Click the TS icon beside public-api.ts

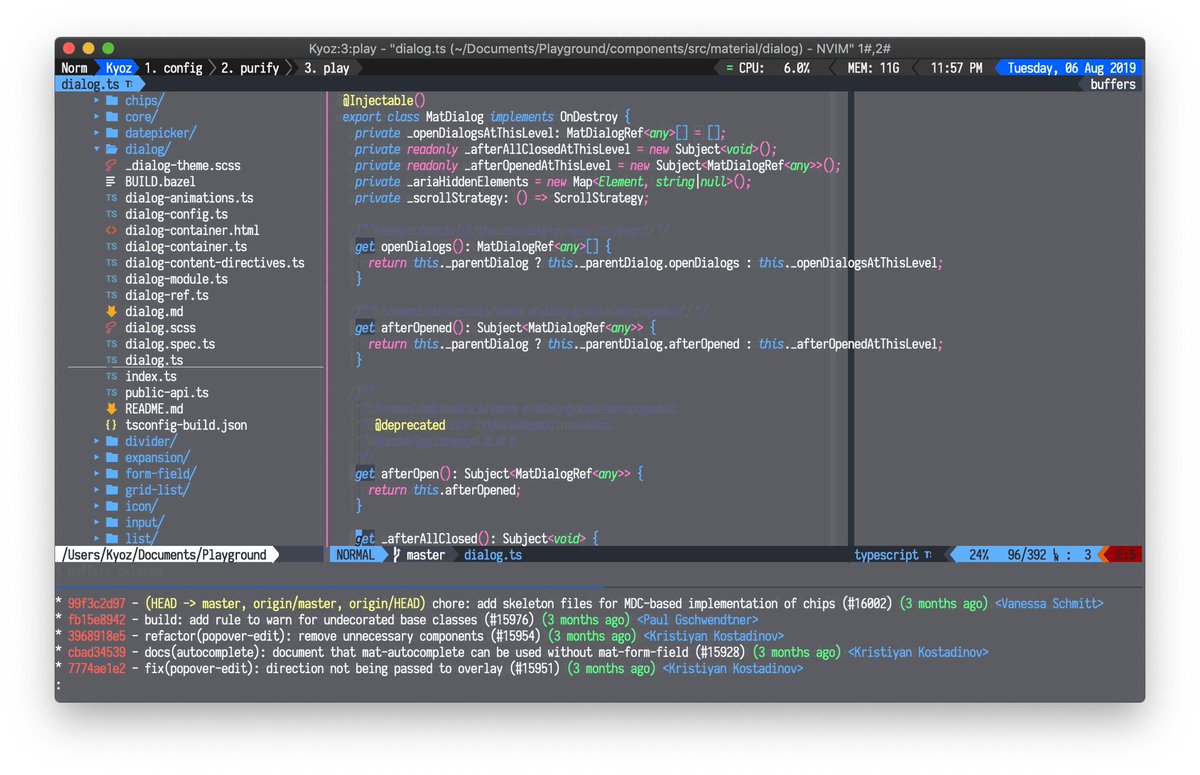click(x=111, y=393)
